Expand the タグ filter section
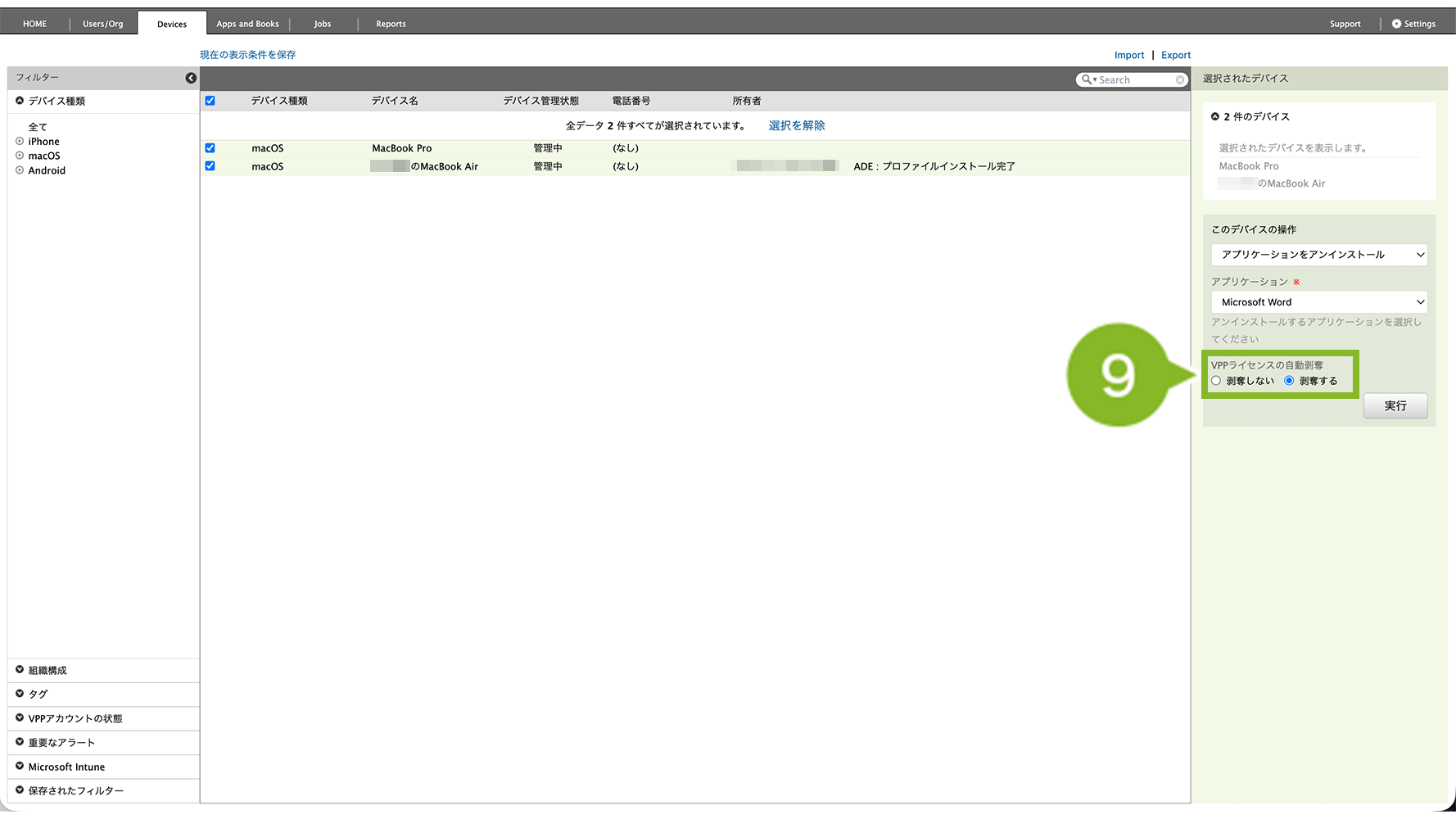 point(20,694)
